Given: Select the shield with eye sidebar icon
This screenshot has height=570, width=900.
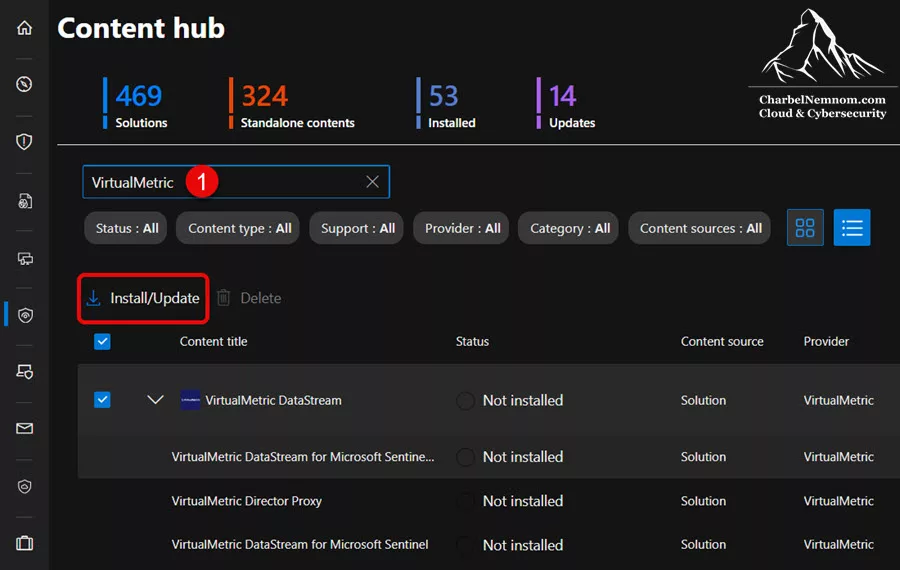Looking at the screenshot, I should (25, 315).
